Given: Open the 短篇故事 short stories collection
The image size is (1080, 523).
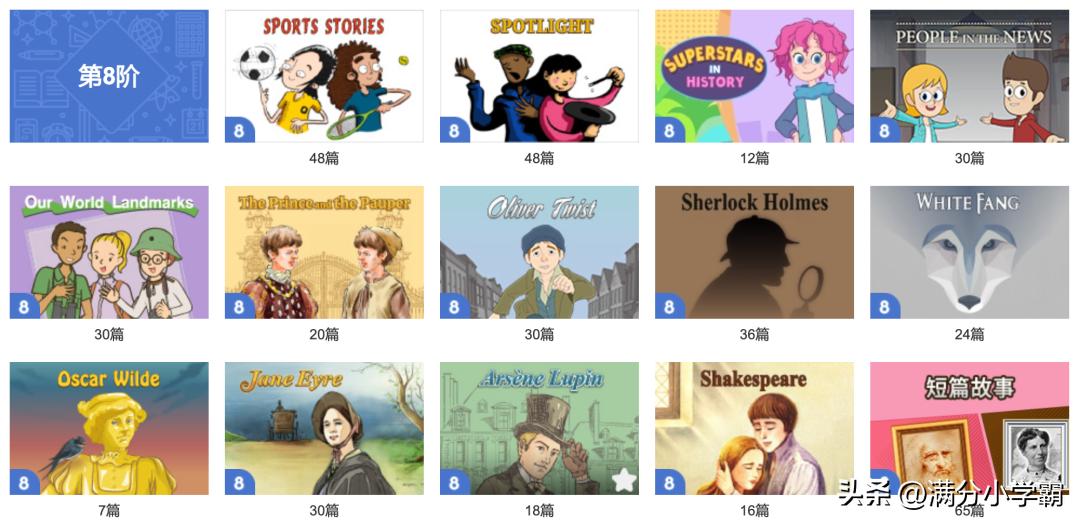Looking at the screenshot, I should (x=969, y=429).
